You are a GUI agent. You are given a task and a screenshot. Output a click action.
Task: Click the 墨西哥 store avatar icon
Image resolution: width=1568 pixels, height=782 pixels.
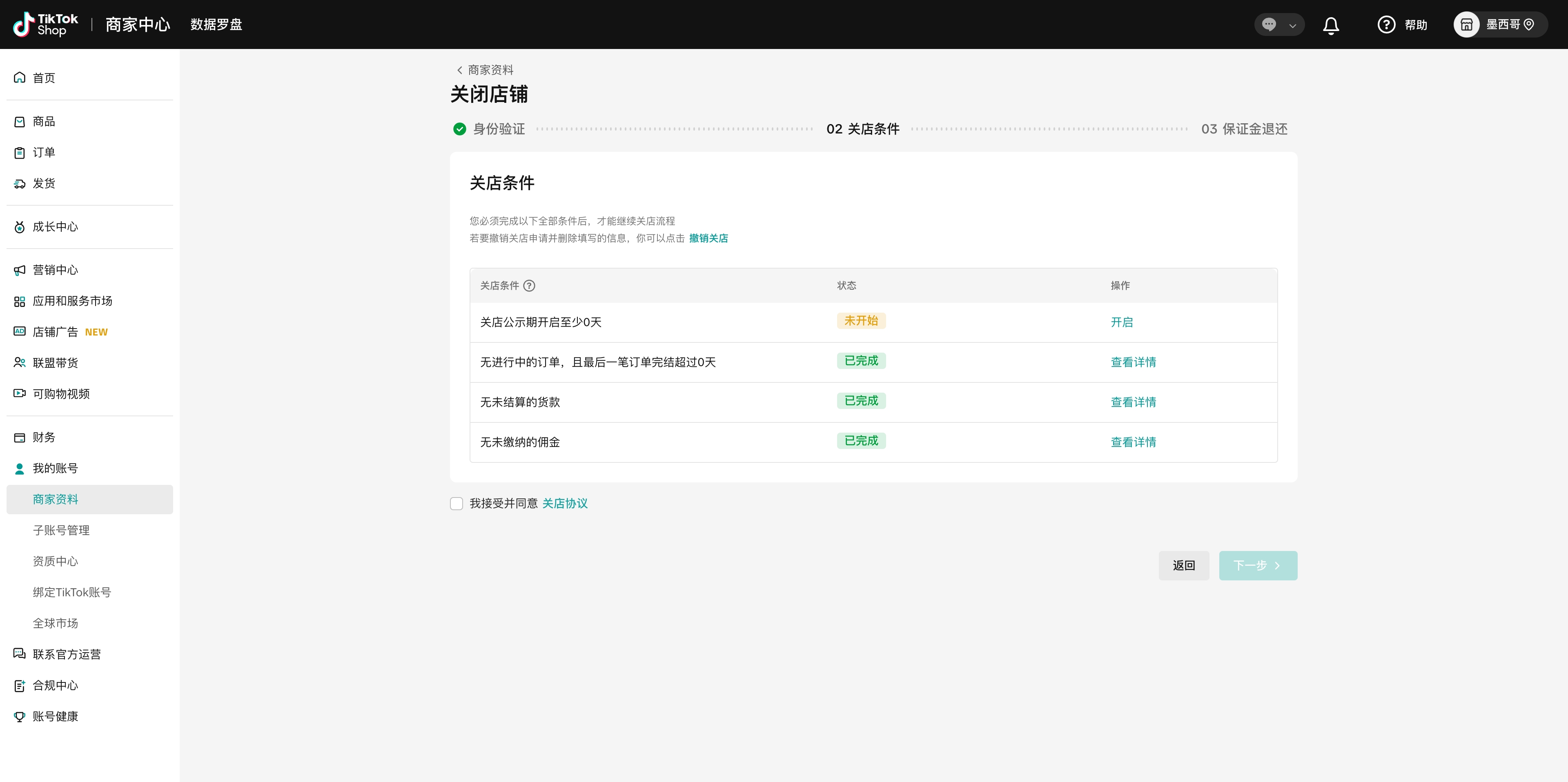pos(1466,25)
